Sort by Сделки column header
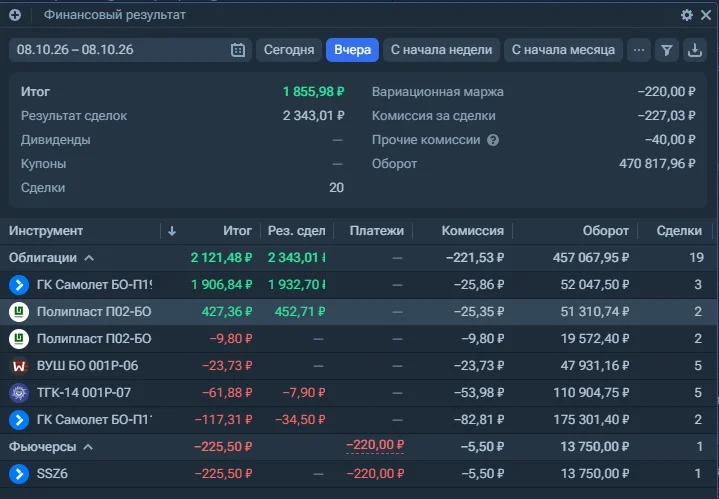 click(x=679, y=231)
